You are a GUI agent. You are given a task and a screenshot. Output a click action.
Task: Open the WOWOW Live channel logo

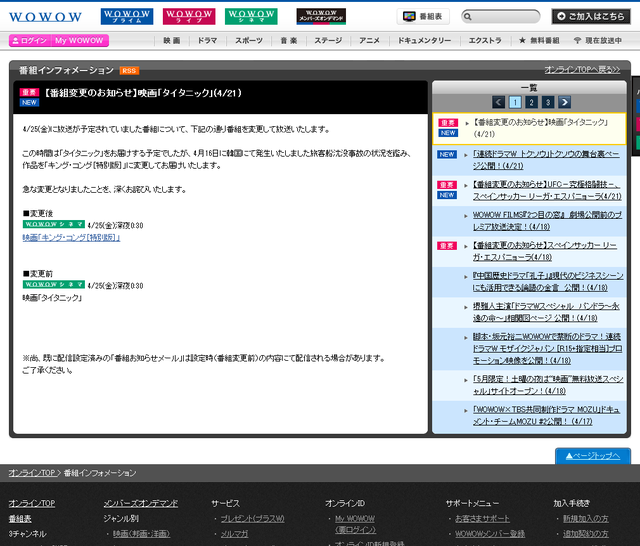point(189,16)
